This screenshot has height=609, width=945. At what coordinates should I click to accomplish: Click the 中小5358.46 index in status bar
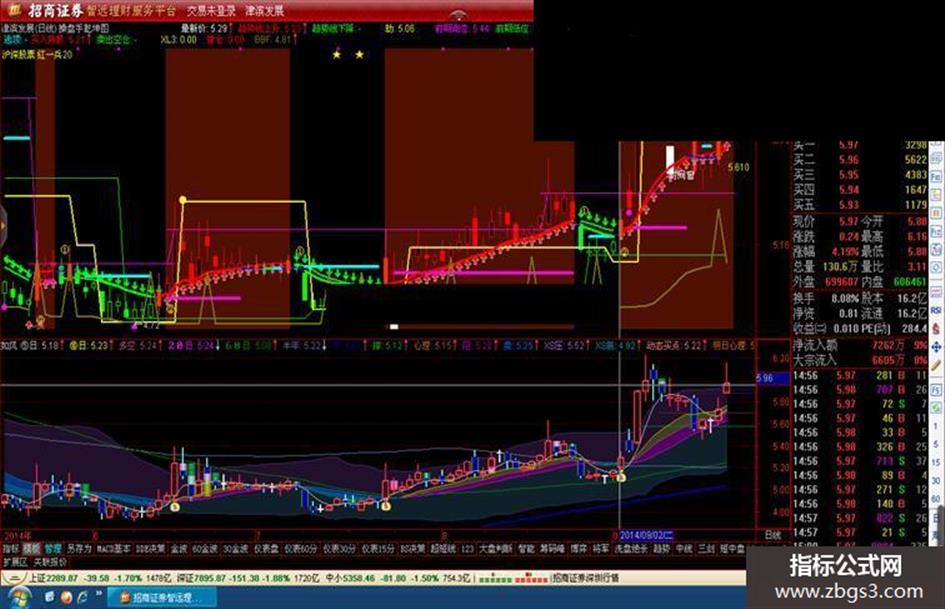pos(351,578)
